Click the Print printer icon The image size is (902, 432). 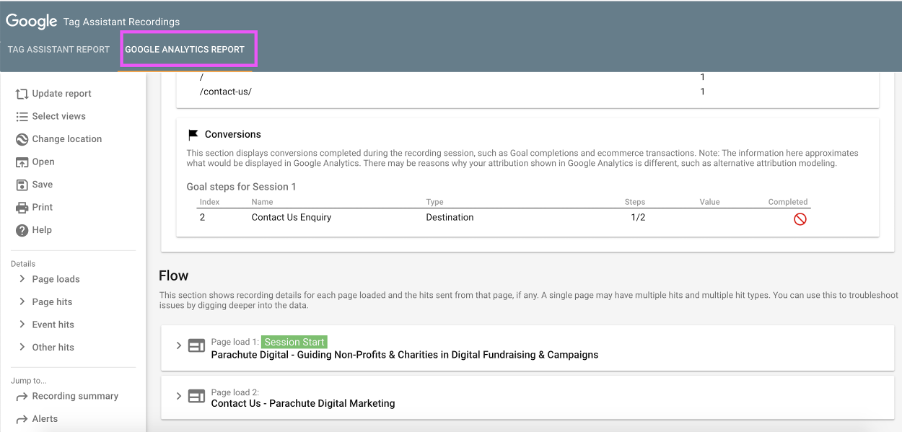22,208
